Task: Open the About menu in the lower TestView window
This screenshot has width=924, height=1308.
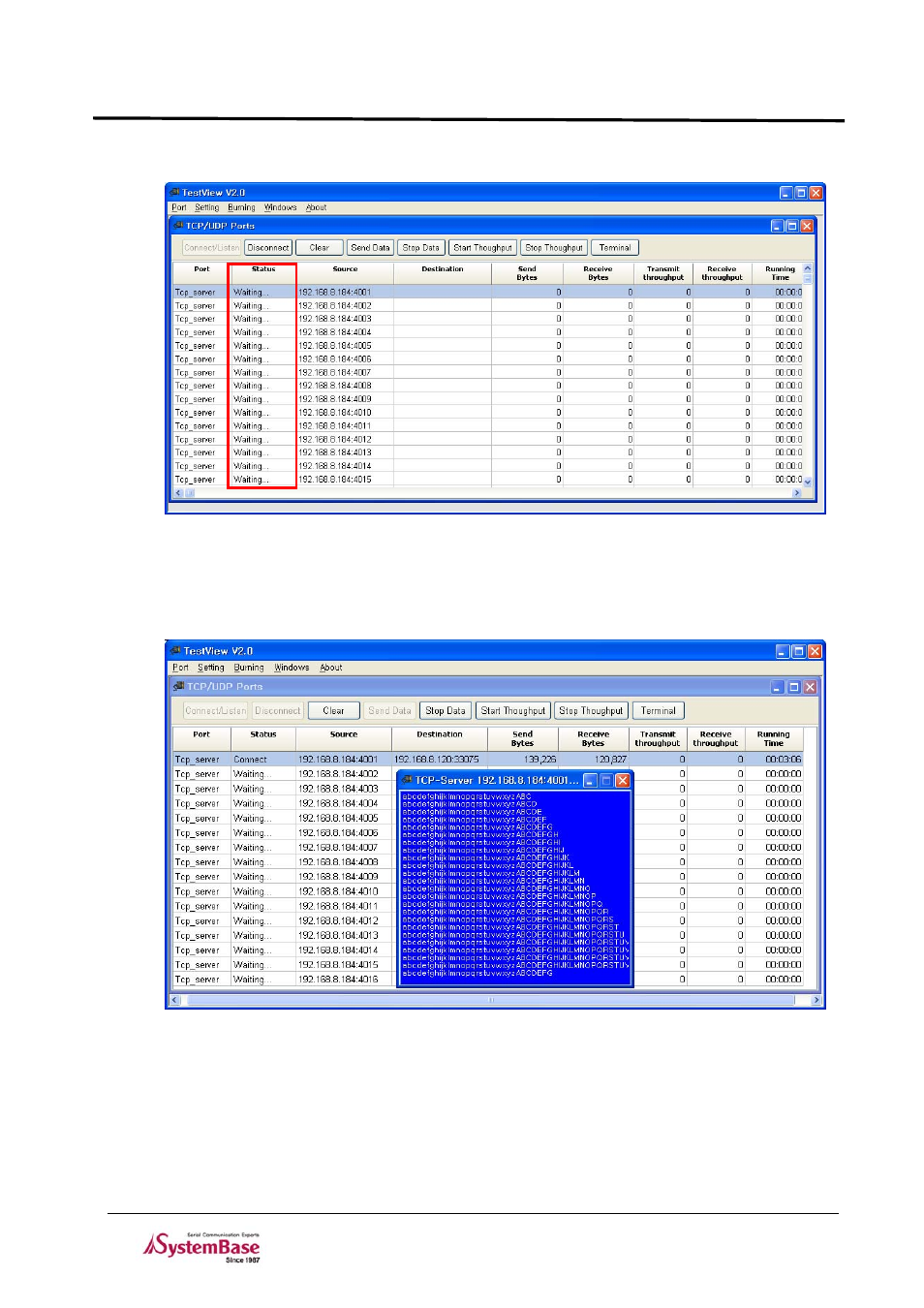Action: tap(331, 668)
